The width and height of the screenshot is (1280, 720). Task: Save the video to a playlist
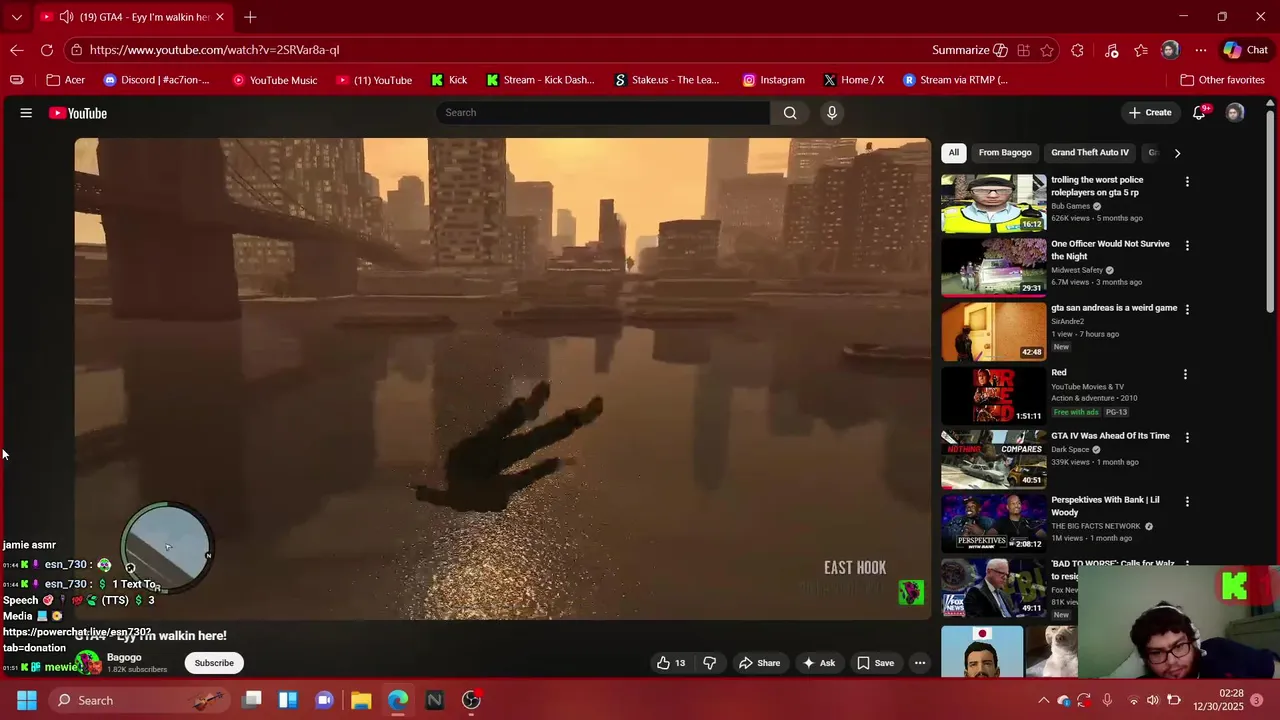(875, 663)
